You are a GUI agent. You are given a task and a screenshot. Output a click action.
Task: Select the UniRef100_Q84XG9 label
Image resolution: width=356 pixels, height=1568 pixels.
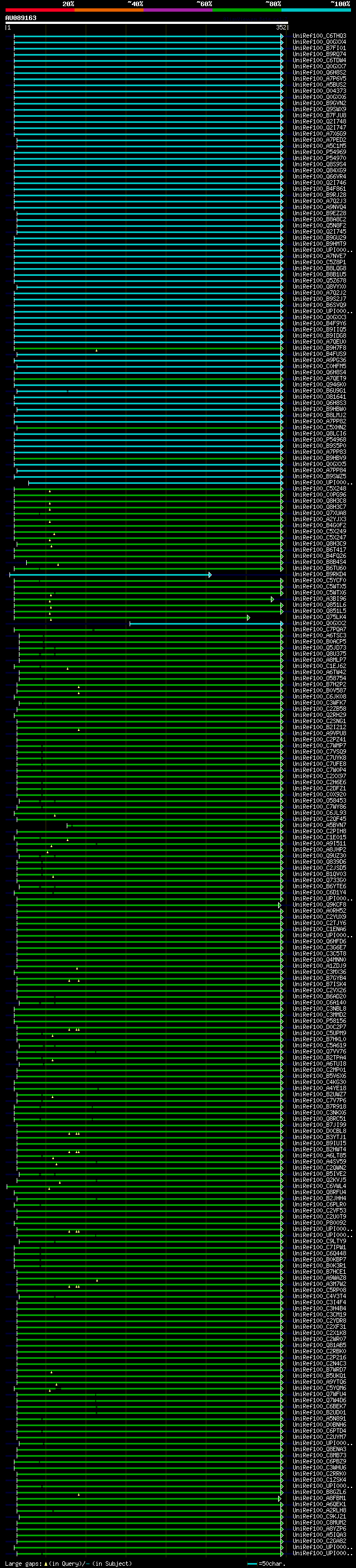coord(319,170)
